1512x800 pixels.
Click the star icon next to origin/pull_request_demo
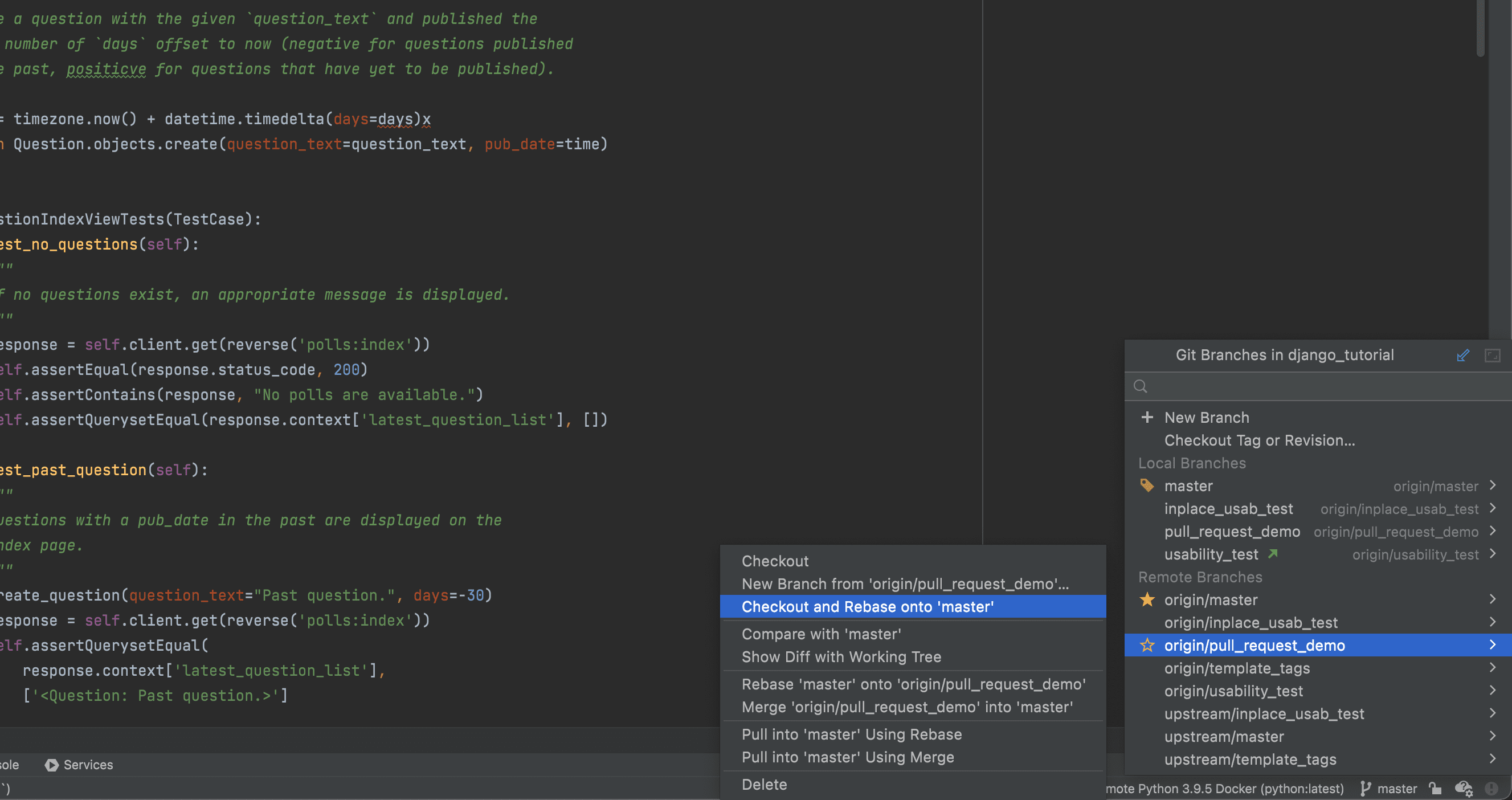(x=1148, y=645)
